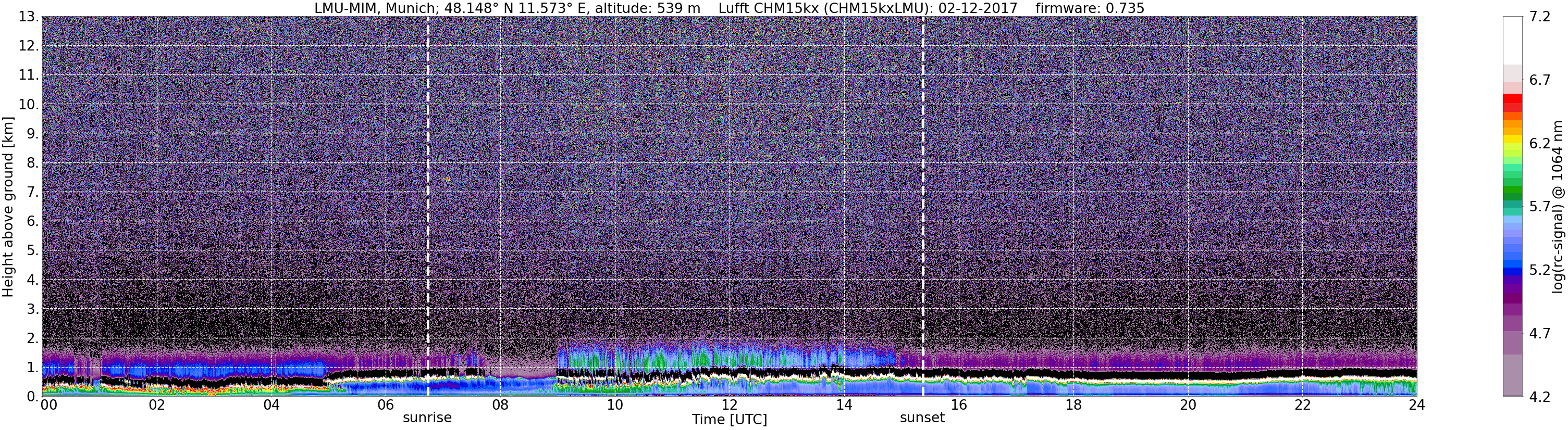Image resolution: width=1568 pixels, height=430 pixels.
Task: Click the 7. height axis tick label
Action: (32, 192)
